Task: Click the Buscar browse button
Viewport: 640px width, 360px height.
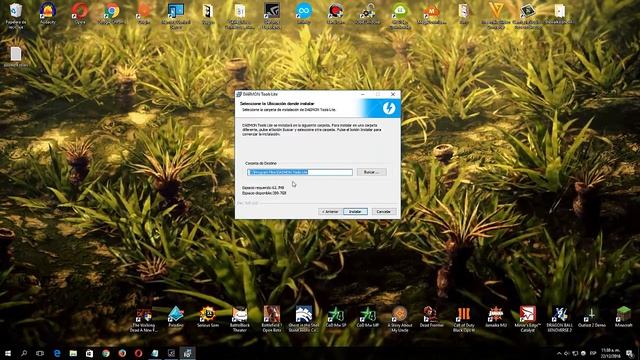Action: point(371,172)
